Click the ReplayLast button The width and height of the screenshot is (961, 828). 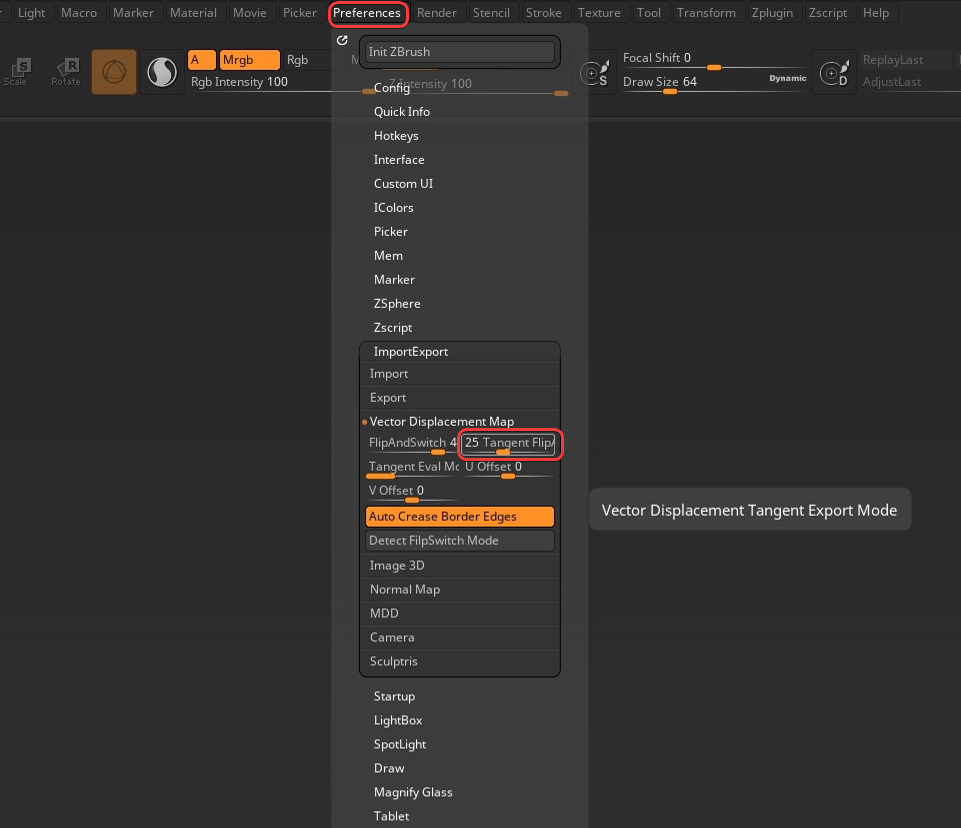pyautogui.click(x=906, y=60)
